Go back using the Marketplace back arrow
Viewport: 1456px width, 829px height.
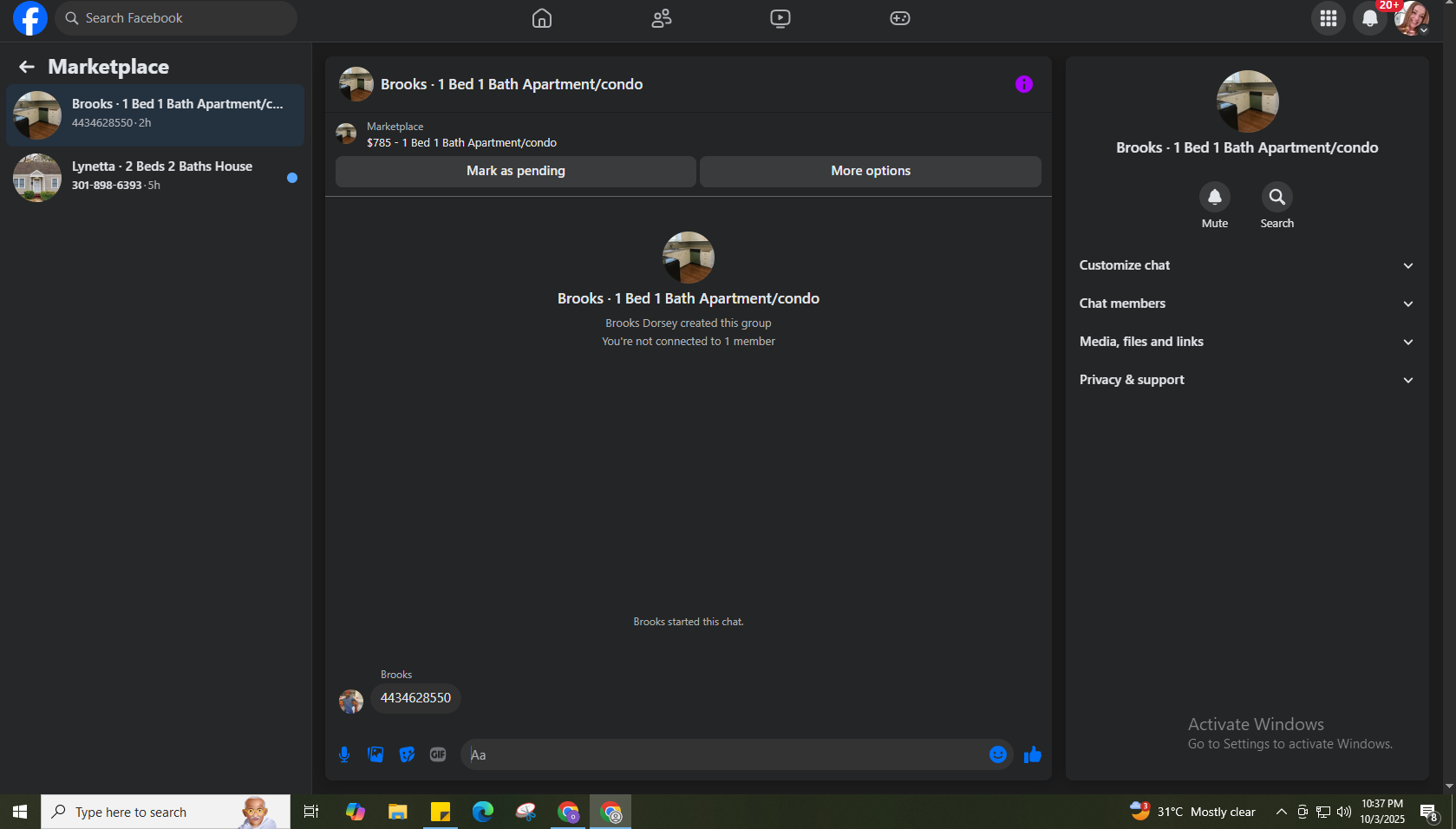click(x=27, y=67)
